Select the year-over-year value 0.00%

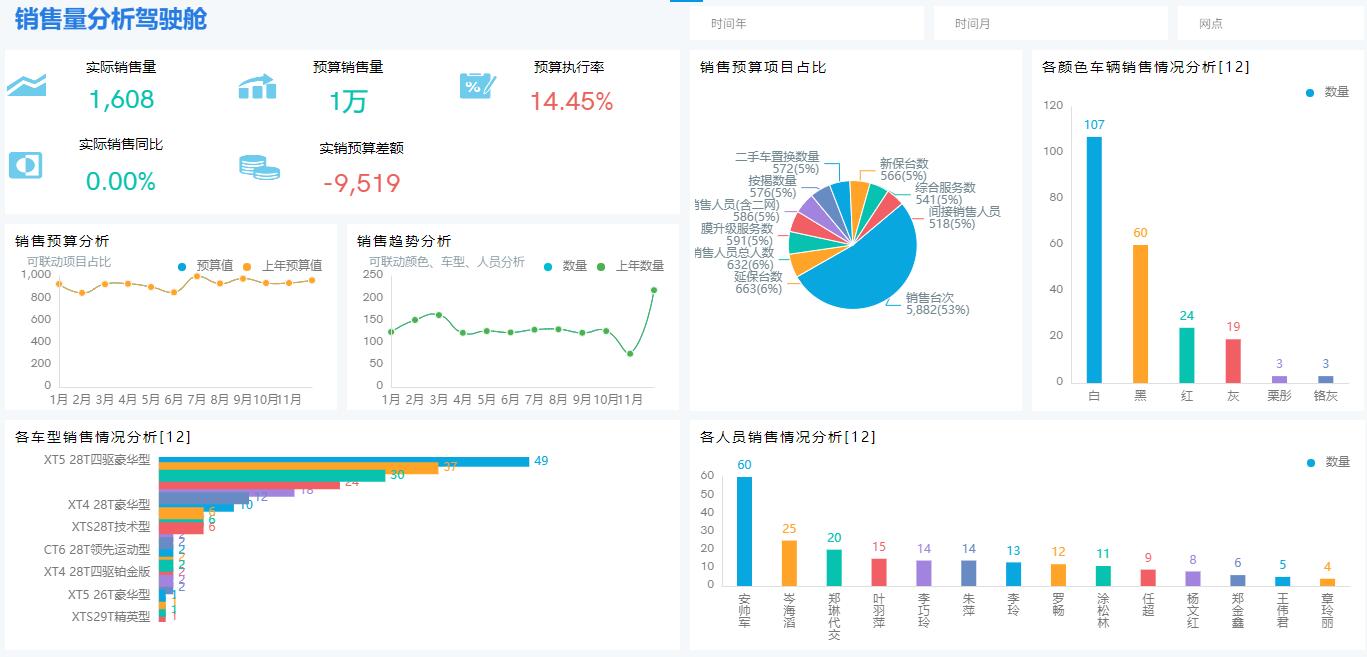point(121,181)
